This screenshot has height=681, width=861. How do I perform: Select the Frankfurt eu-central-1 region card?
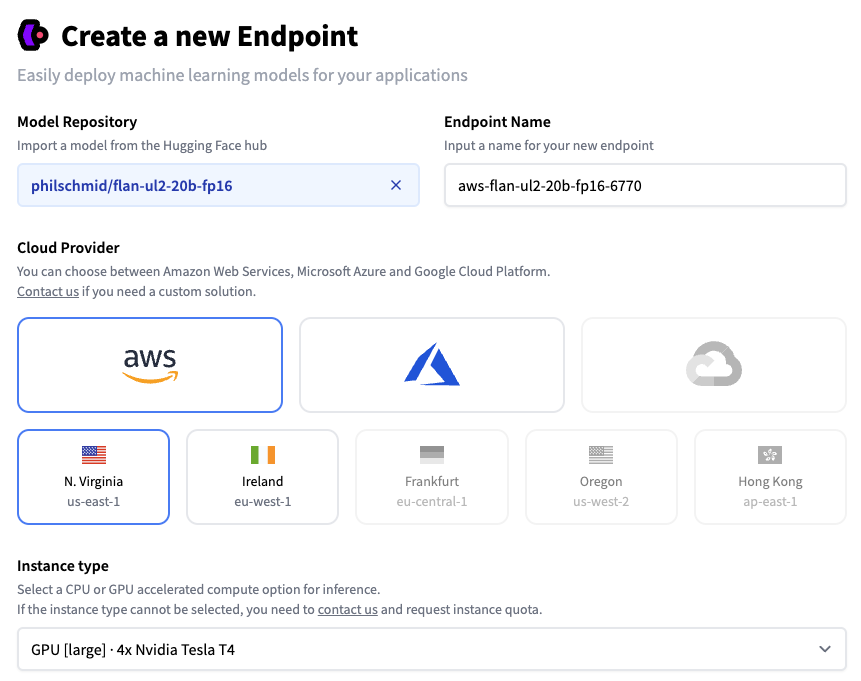(431, 477)
